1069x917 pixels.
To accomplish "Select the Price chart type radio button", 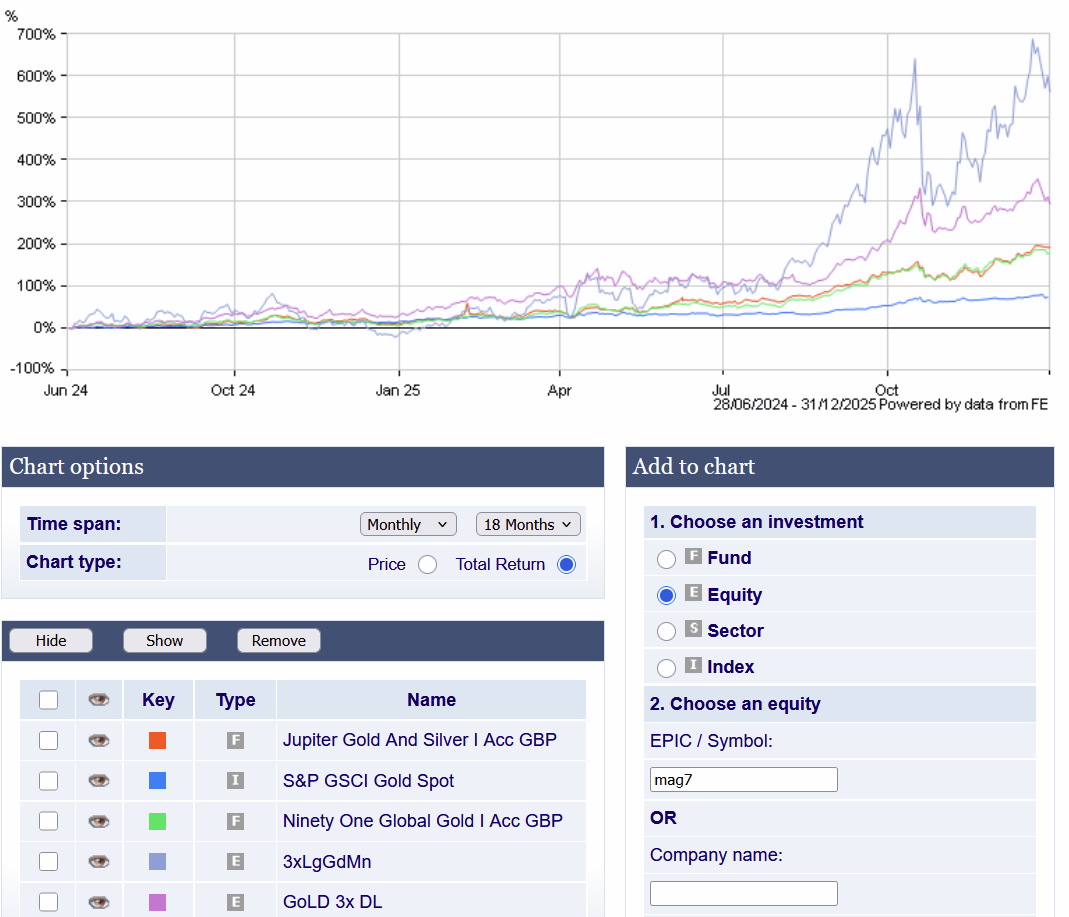I will tap(427, 564).
